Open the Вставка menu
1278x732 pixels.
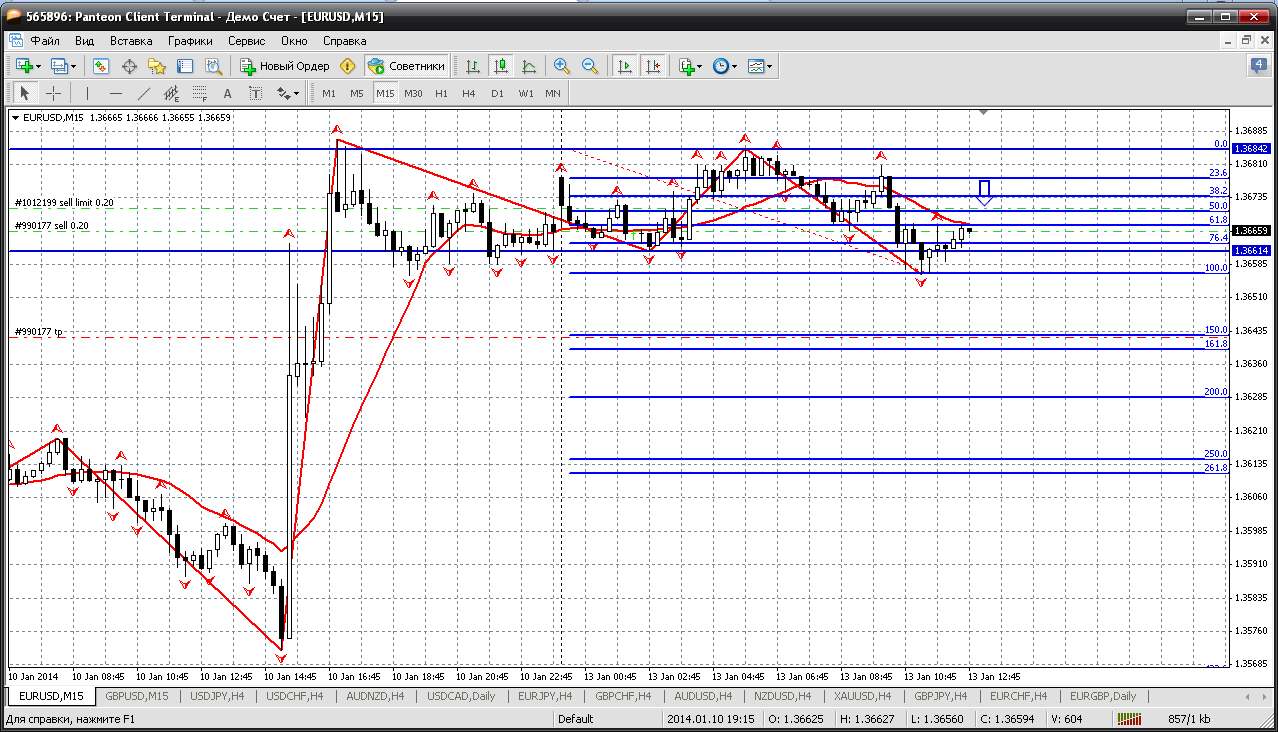pos(131,41)
